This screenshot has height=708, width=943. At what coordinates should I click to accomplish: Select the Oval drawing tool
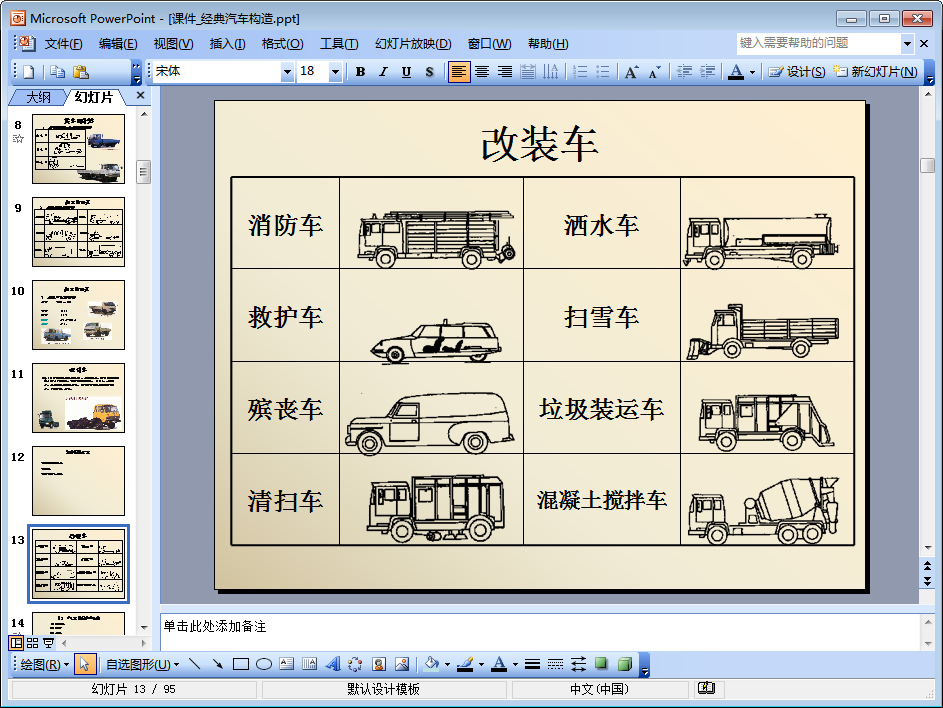[x=264, y=664]
